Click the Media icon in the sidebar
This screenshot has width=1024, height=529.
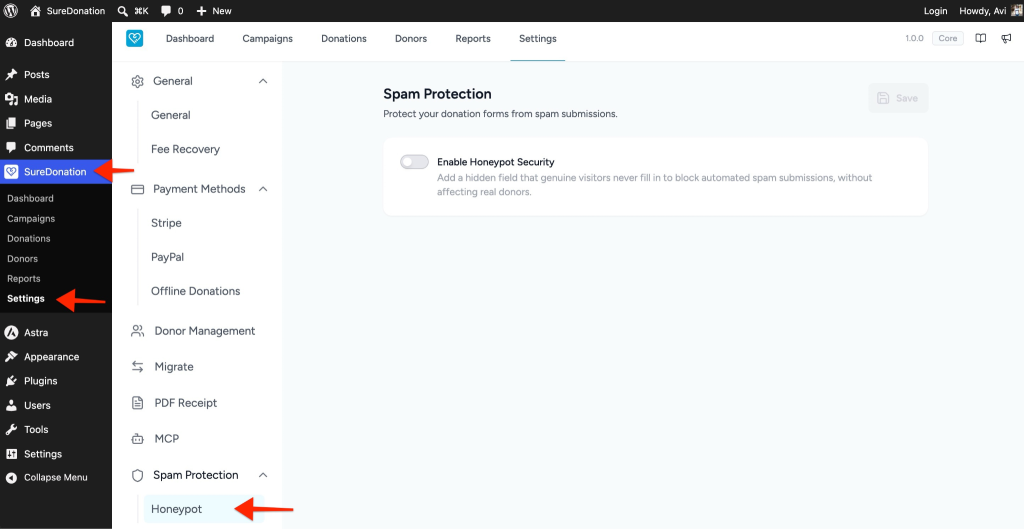[x=11, y=99]
